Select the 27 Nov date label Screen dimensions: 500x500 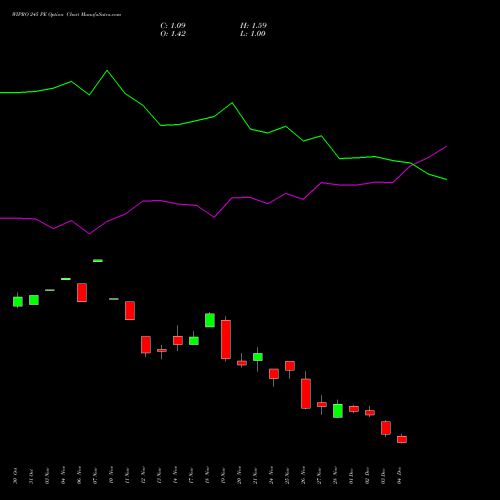click(319, 476)
